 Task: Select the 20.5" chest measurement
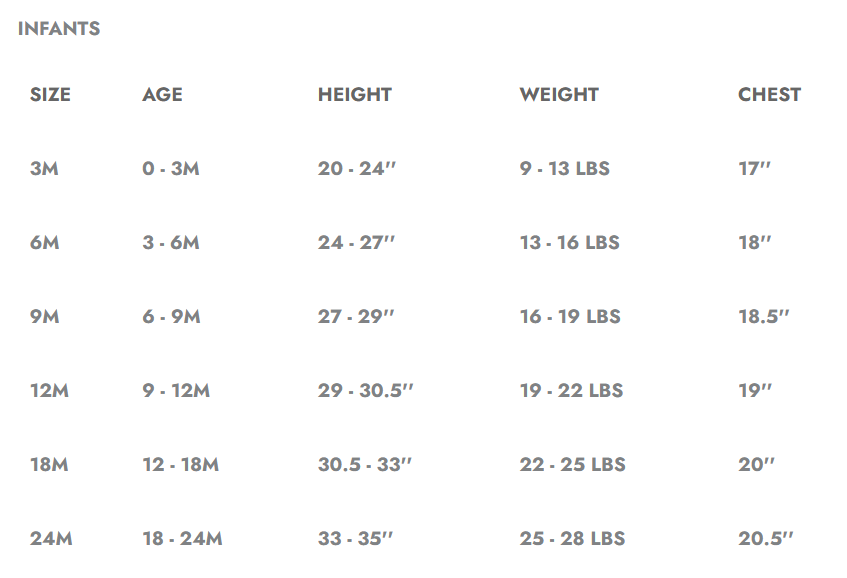(x=766, y=539)
